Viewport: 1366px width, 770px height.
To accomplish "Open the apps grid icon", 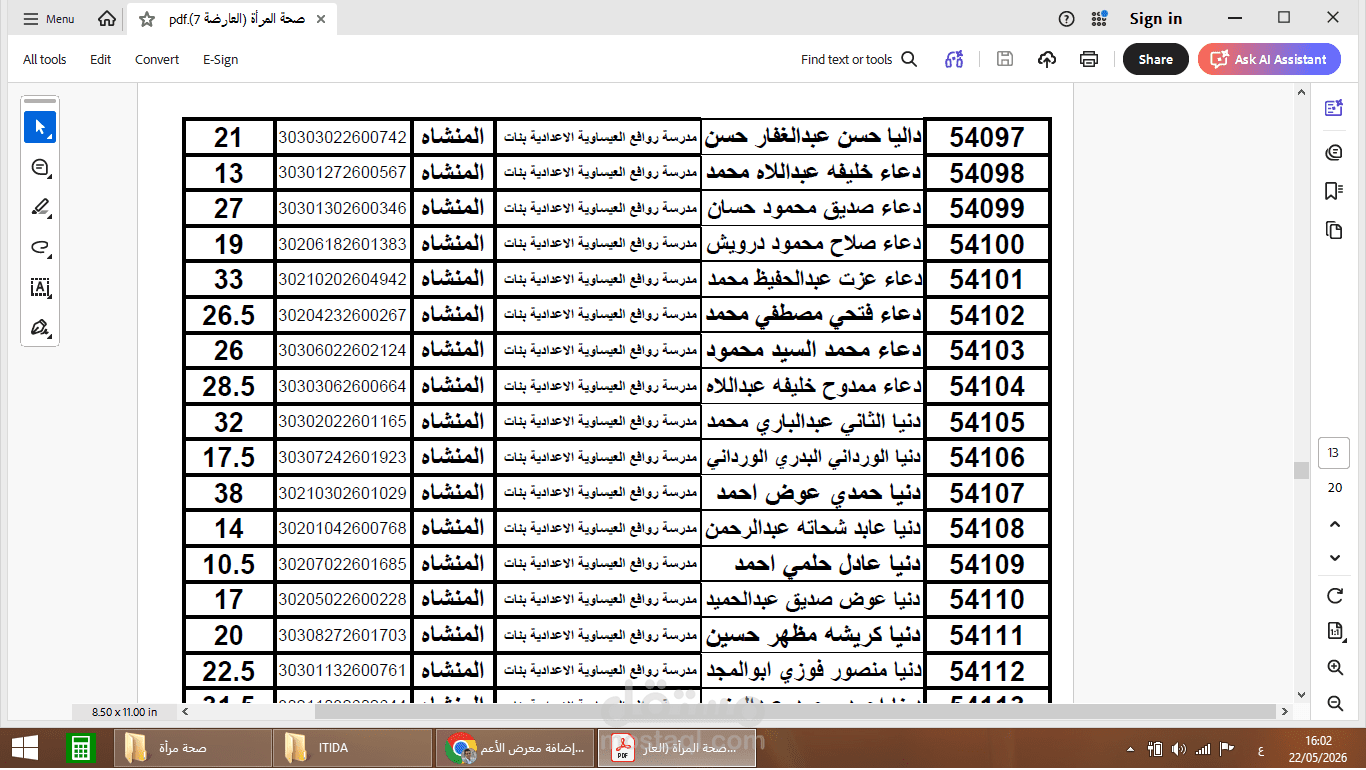I will 1100,19.
